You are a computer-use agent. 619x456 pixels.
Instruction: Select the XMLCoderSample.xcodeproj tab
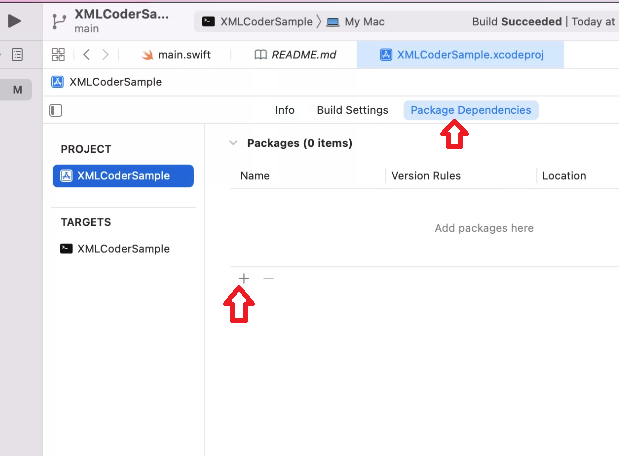461,54
